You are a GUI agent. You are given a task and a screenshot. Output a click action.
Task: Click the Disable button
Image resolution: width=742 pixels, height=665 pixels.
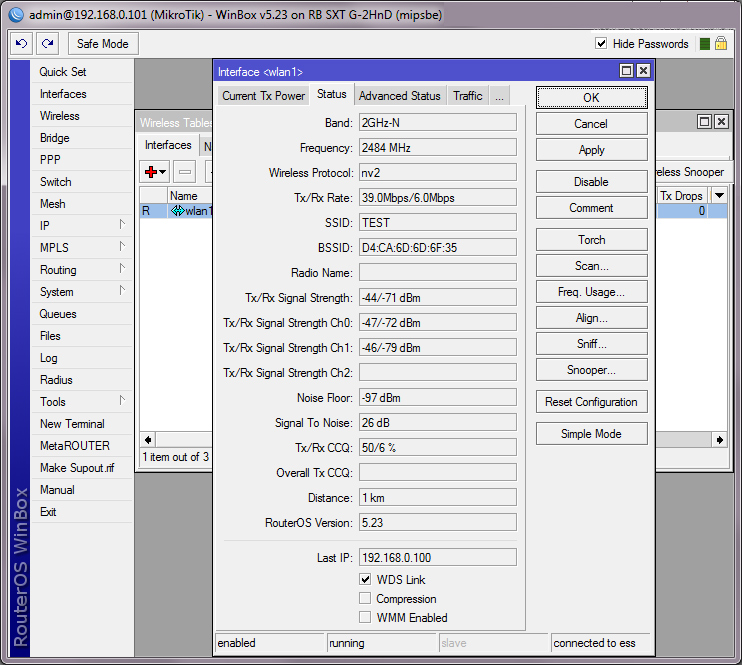pos(592,182)
